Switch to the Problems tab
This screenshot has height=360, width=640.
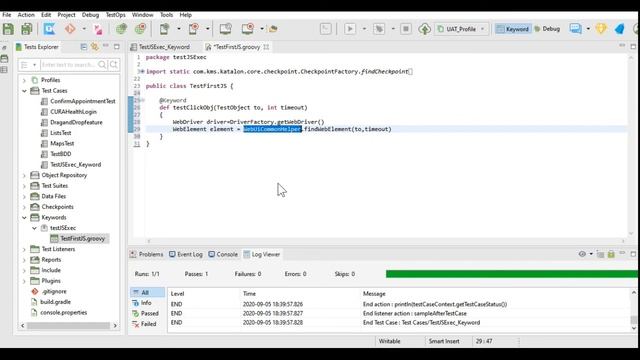click(147, 254)
